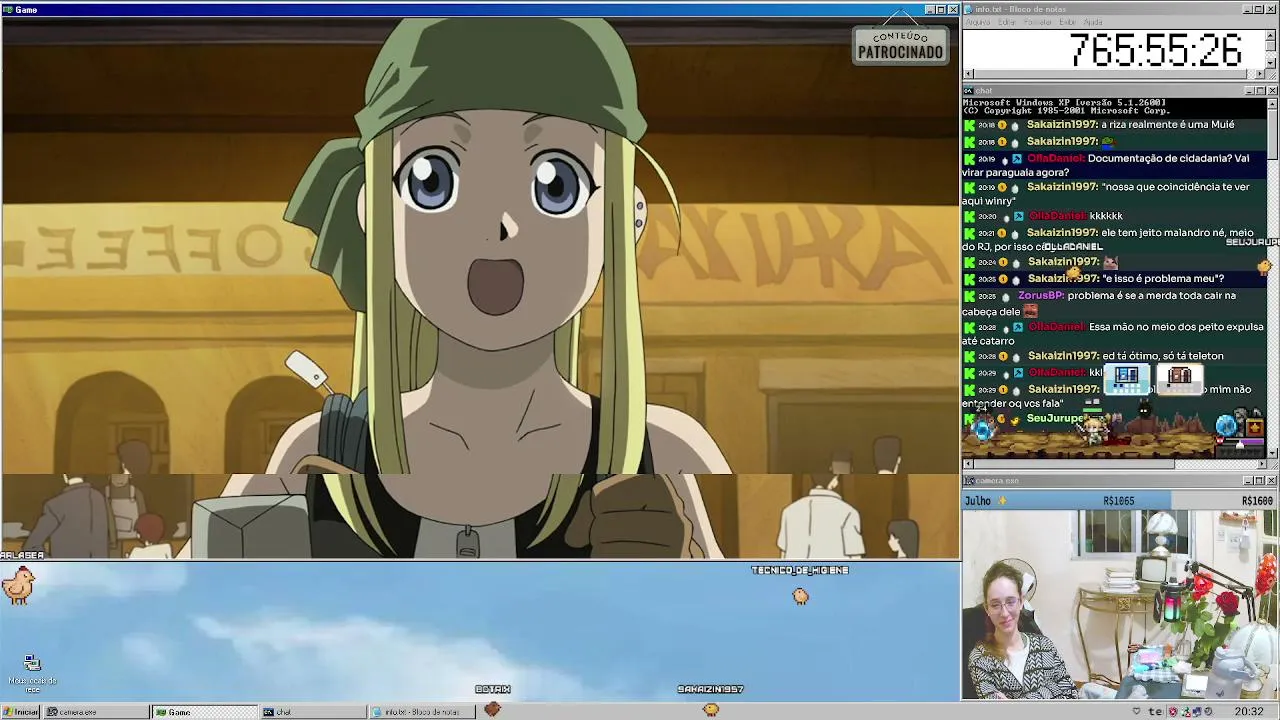Click the 765:55:26 timer text

tap(1155, 50)
